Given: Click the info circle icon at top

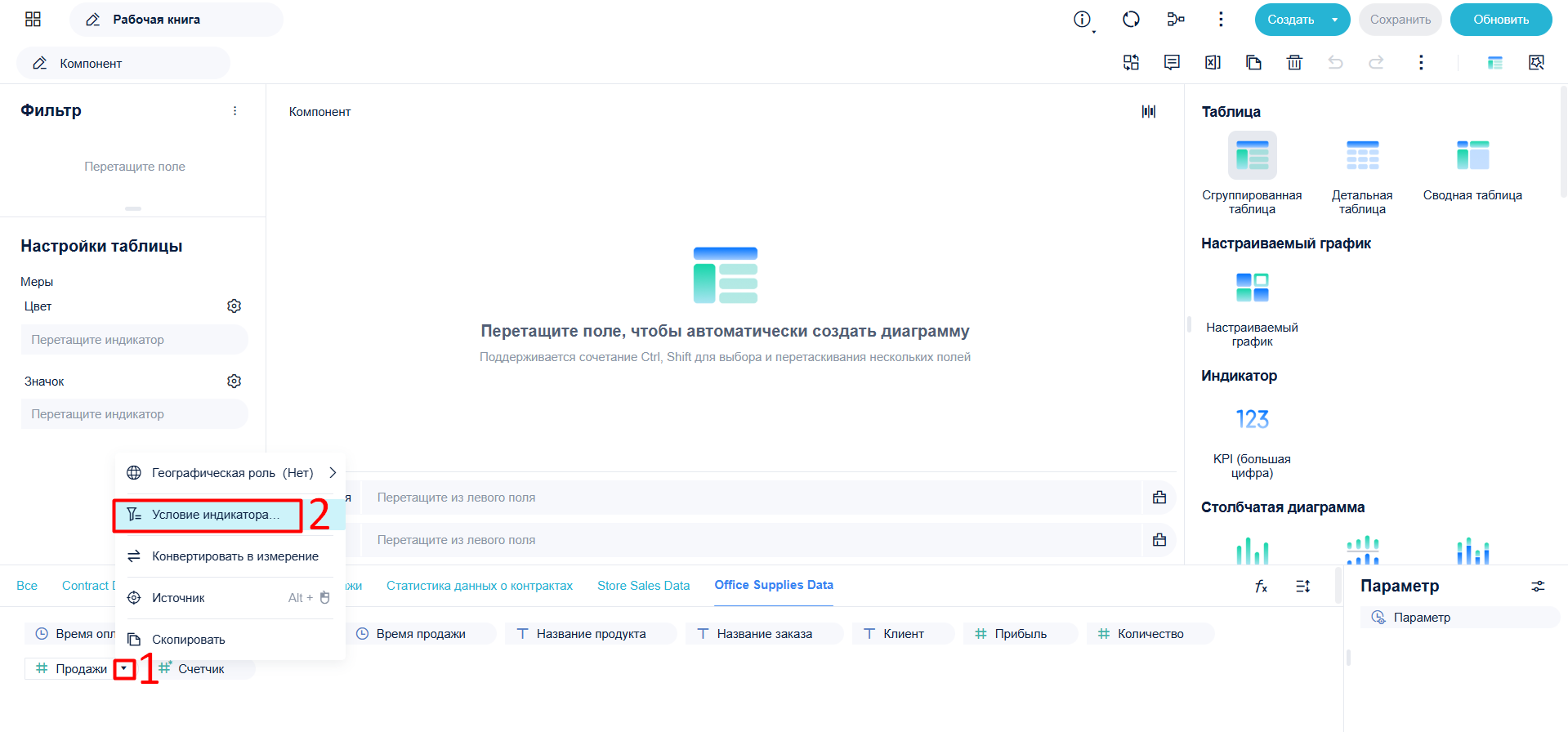Looking at the screenshot, I should 1082,20.
